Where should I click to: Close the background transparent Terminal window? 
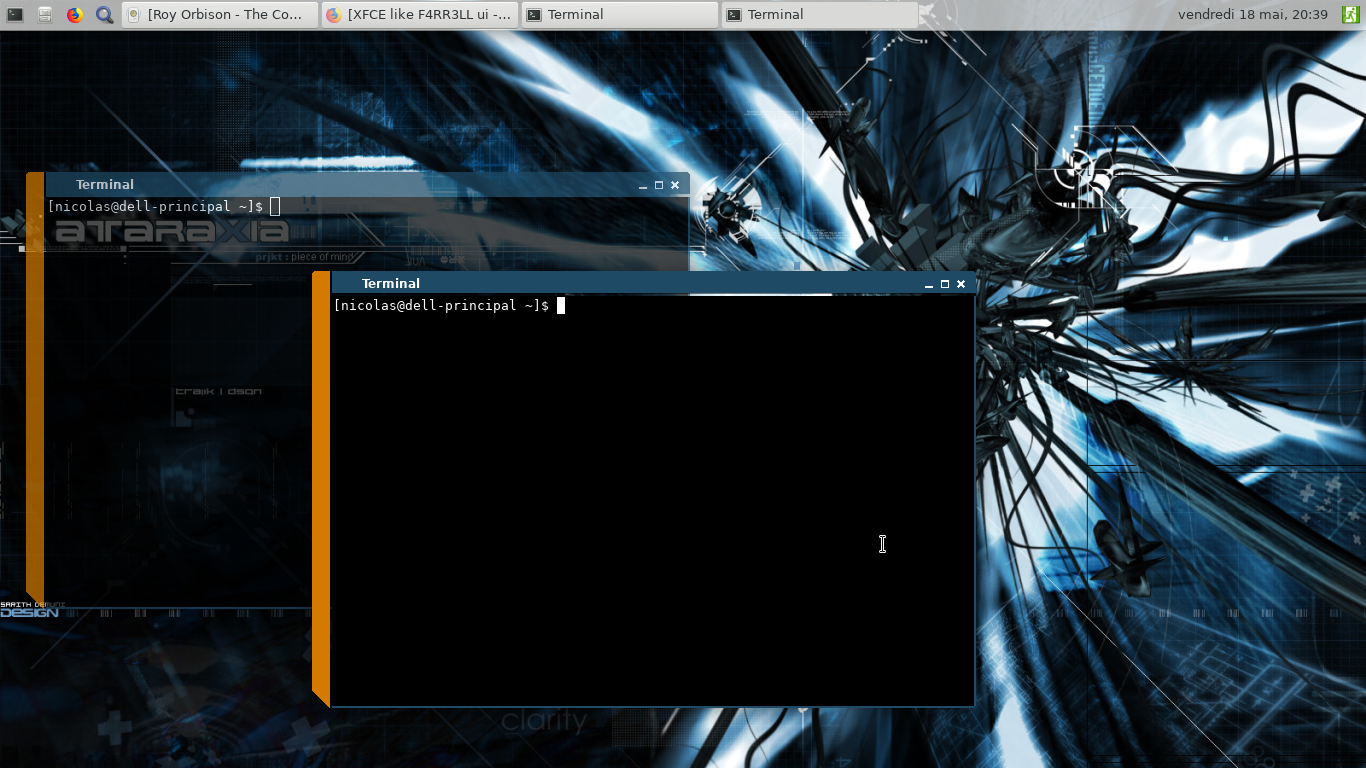point(675,185)
